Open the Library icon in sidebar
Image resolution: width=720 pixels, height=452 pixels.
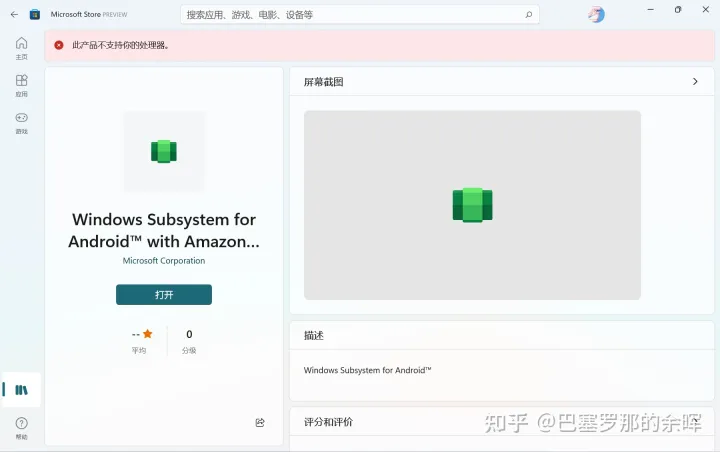coord(21,390)
